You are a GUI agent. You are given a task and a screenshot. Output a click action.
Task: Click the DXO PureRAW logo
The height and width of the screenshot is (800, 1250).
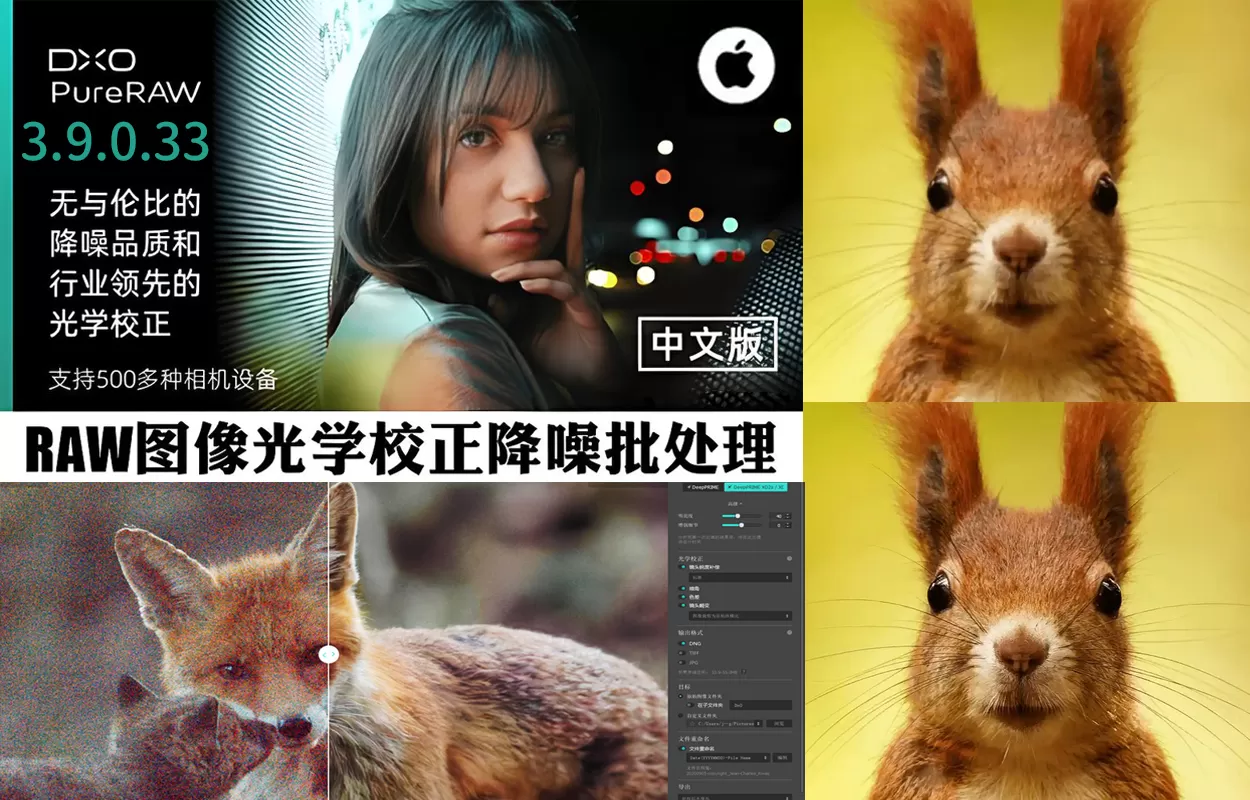point(125,75)
